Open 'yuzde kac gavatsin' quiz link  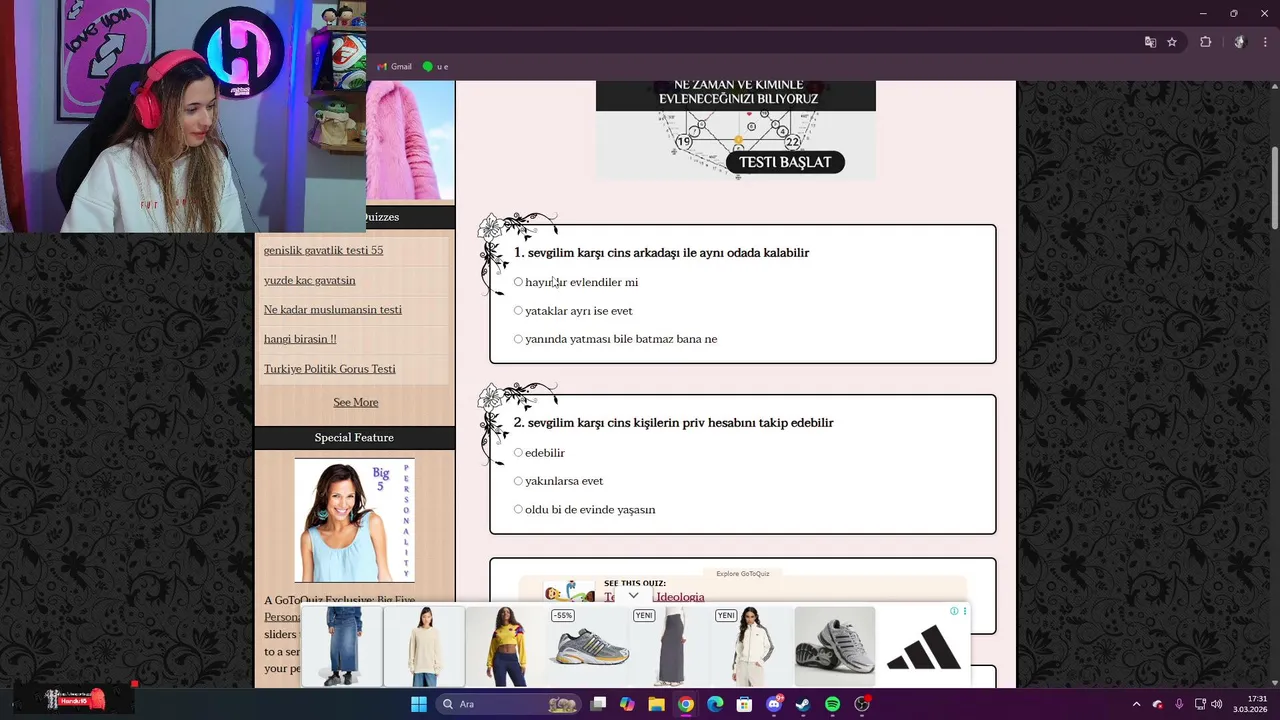309,280
